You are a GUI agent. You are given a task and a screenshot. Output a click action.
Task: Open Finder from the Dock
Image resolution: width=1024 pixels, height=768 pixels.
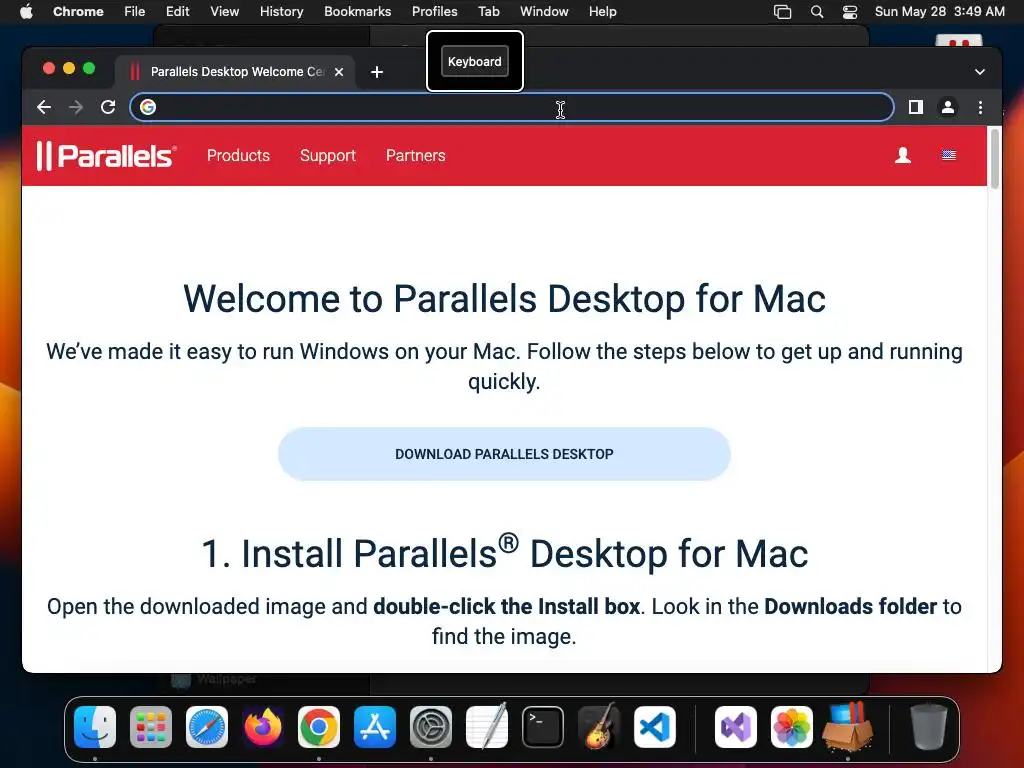95,727
